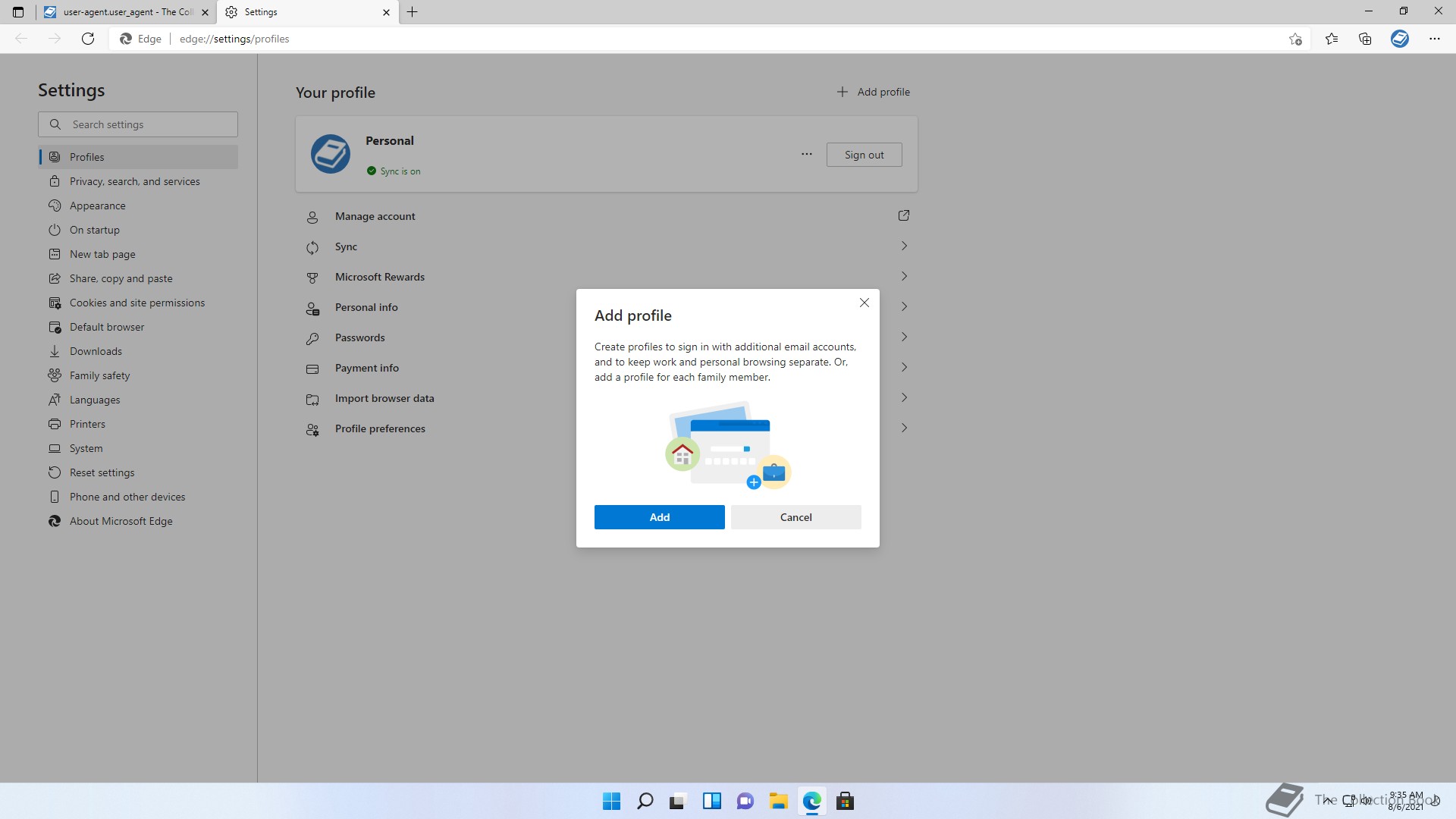The height and width of the screenshot is (819, 1456).
Task: Close the Settings tab
Action: (x=386, y=12)
